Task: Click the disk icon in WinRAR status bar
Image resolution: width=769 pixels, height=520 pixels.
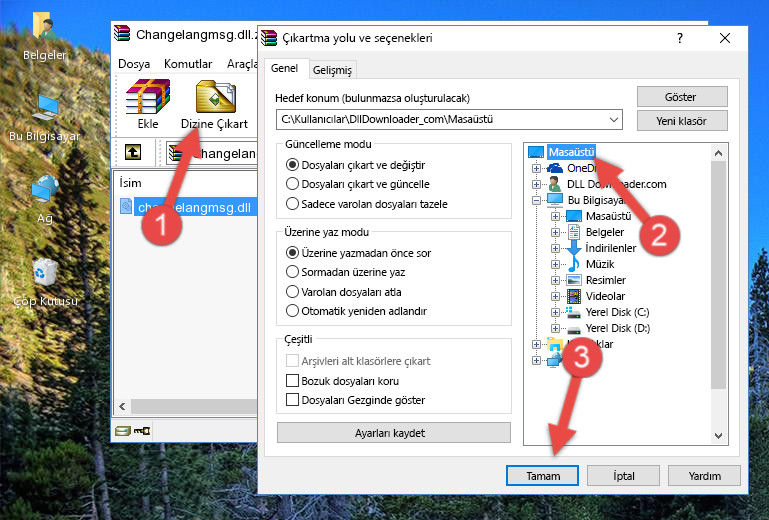Action: coord(123,431)
